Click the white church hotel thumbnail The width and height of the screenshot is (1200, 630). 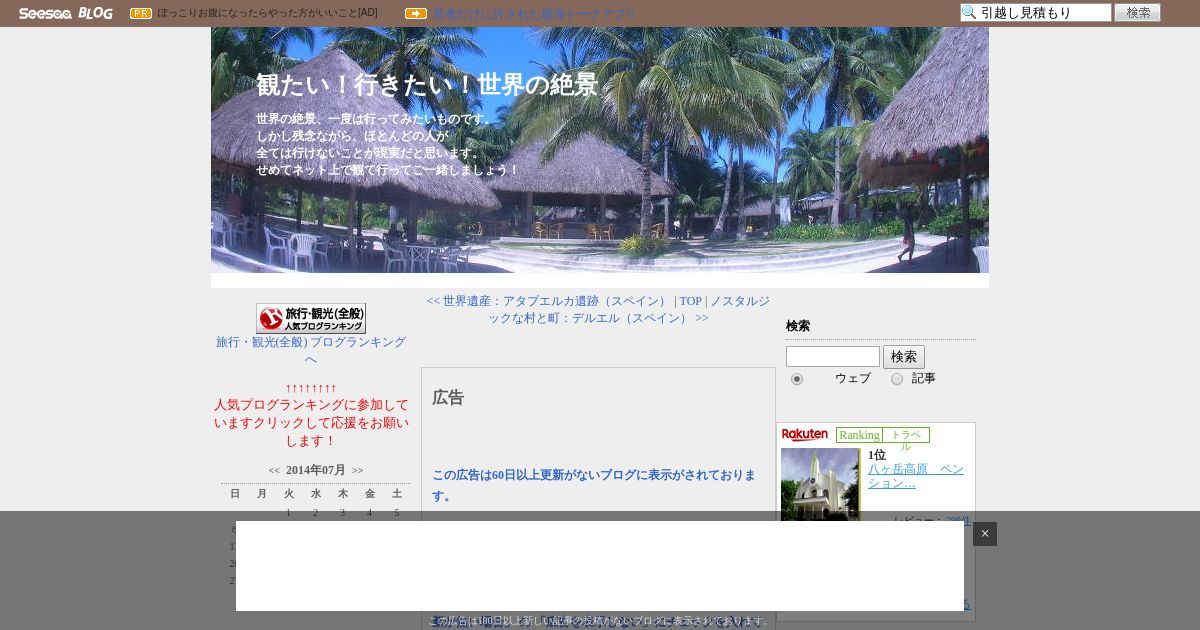[820, 484]
